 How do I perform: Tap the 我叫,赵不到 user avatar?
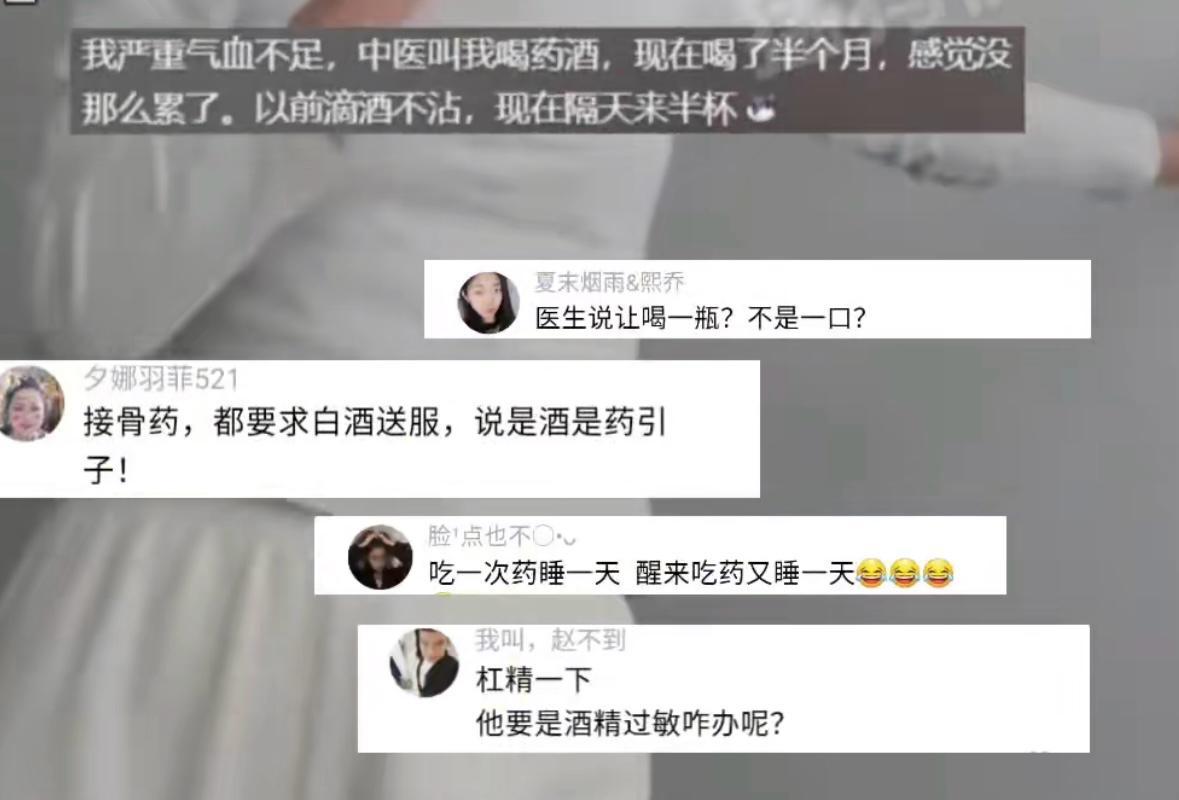tap(423, 663)
